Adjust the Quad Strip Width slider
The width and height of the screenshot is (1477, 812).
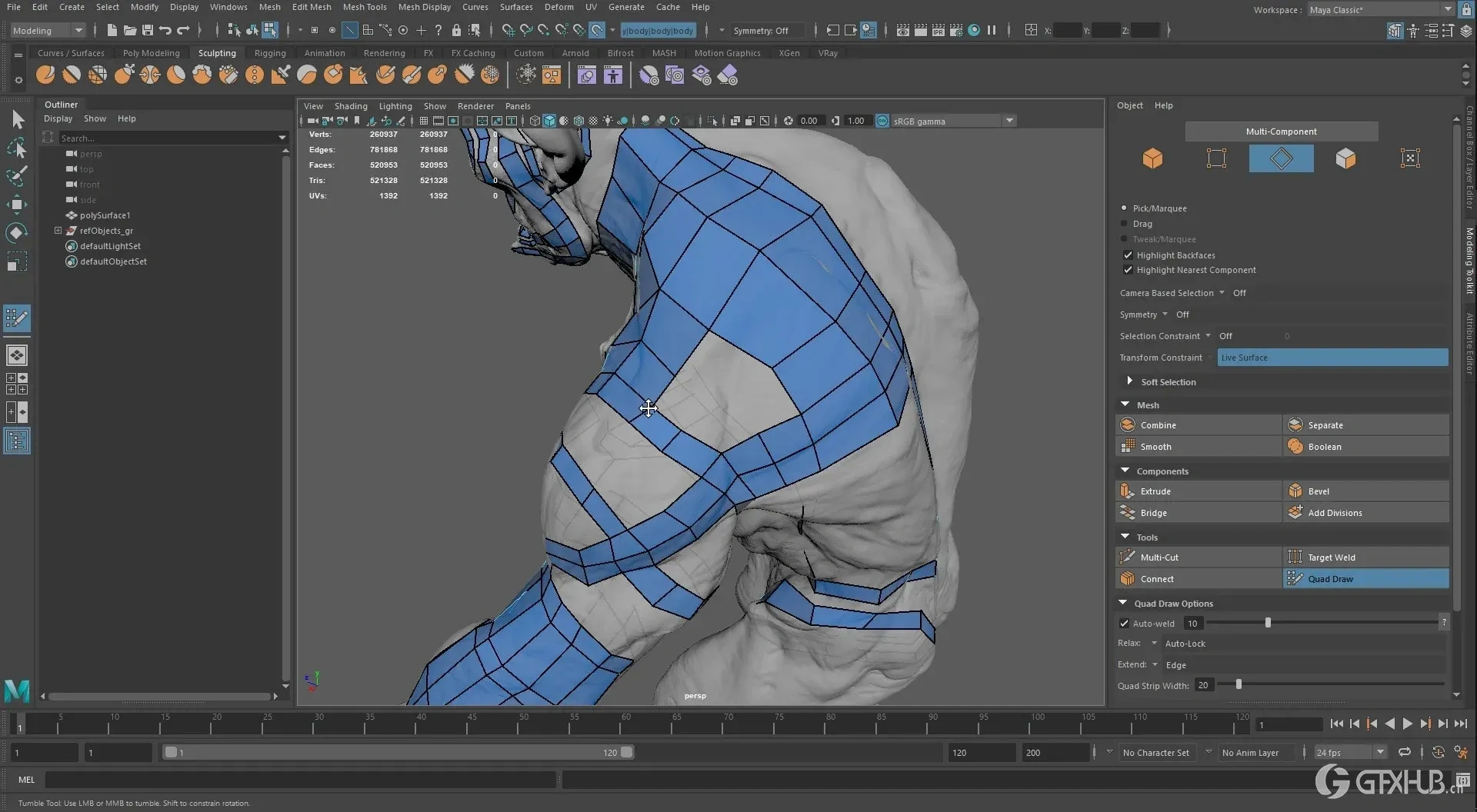coord(1238,684)
